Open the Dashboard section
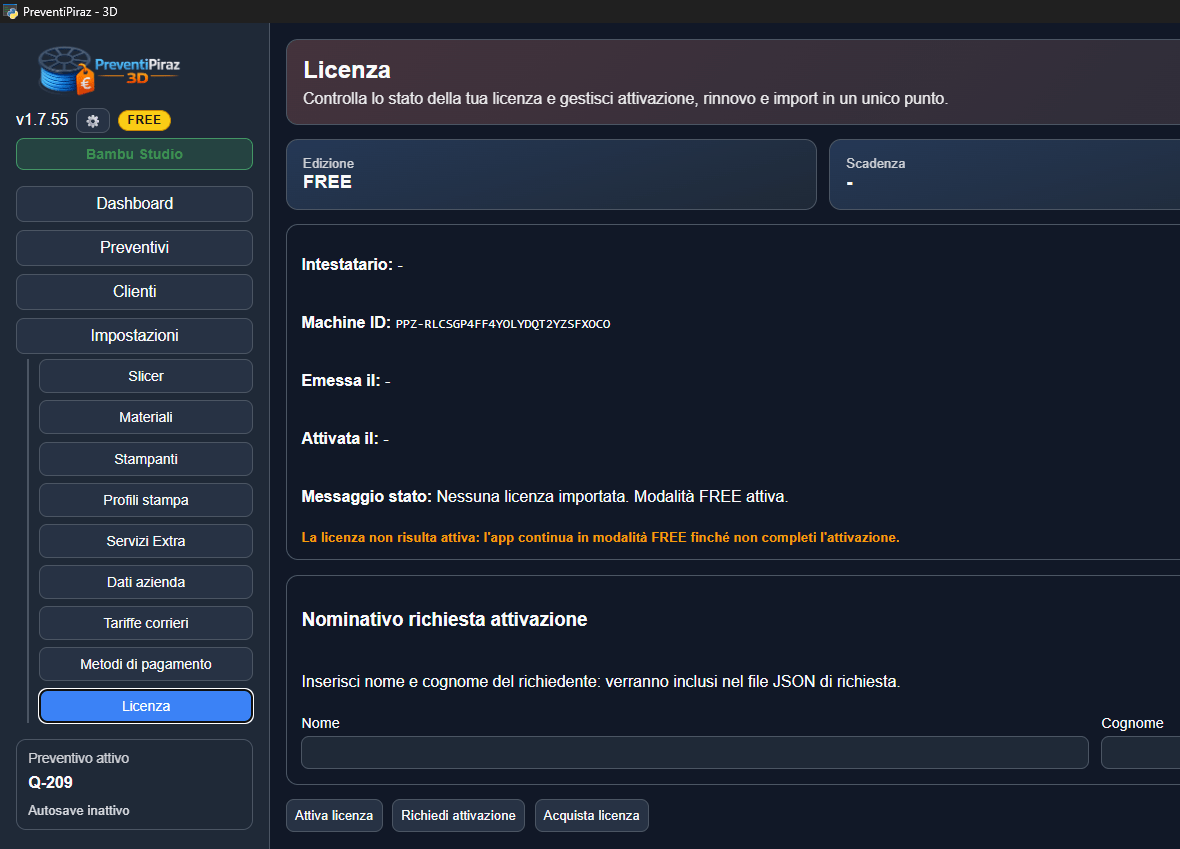 tap(134, 204)
